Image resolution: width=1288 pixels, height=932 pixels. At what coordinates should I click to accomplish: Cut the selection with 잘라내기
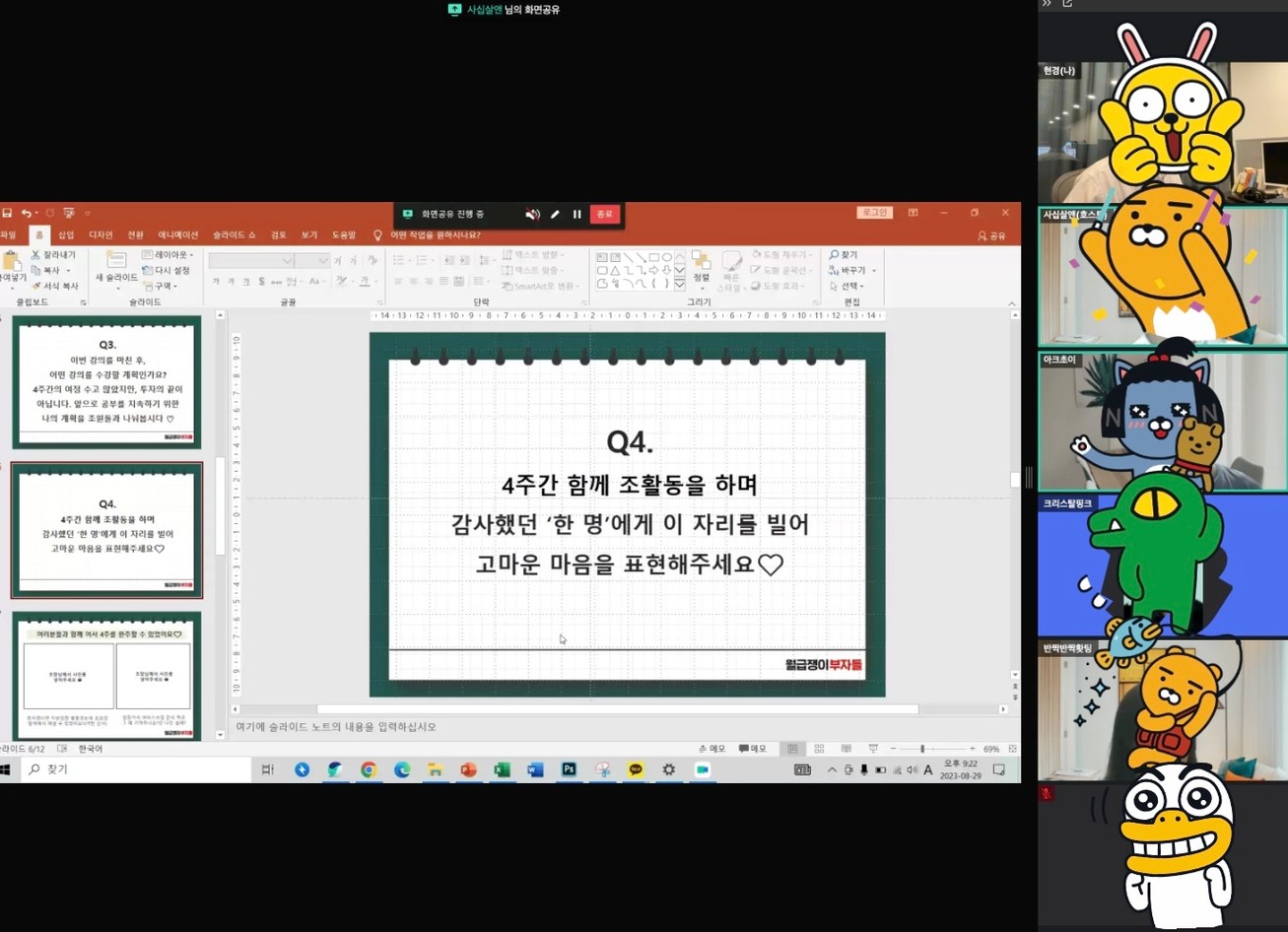pos(53,255)
